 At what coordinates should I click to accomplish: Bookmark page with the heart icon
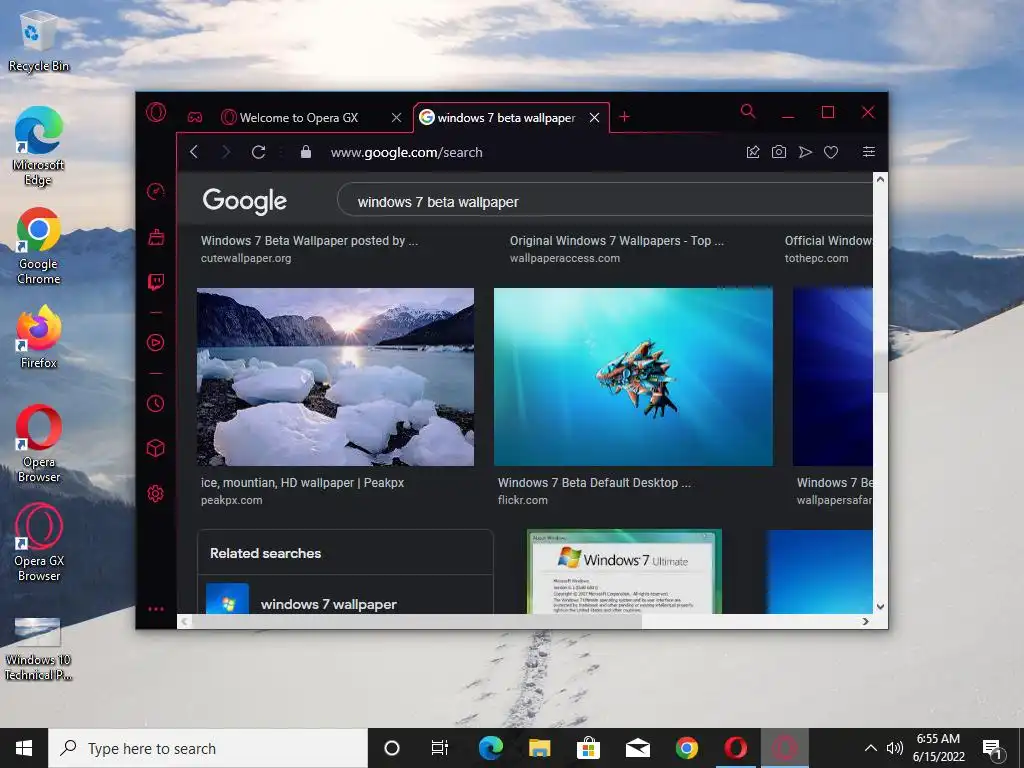click(831, 152)
